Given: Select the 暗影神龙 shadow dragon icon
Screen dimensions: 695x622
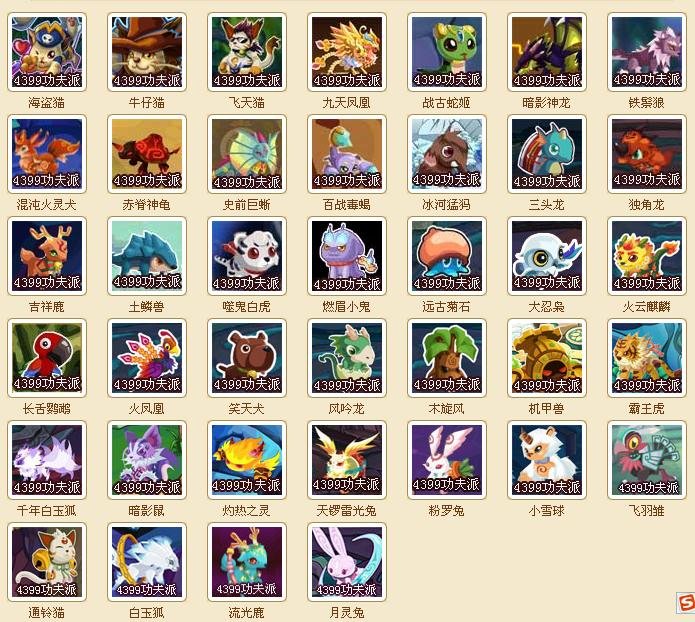Looking at the screenshot, I should coord(547,52).
